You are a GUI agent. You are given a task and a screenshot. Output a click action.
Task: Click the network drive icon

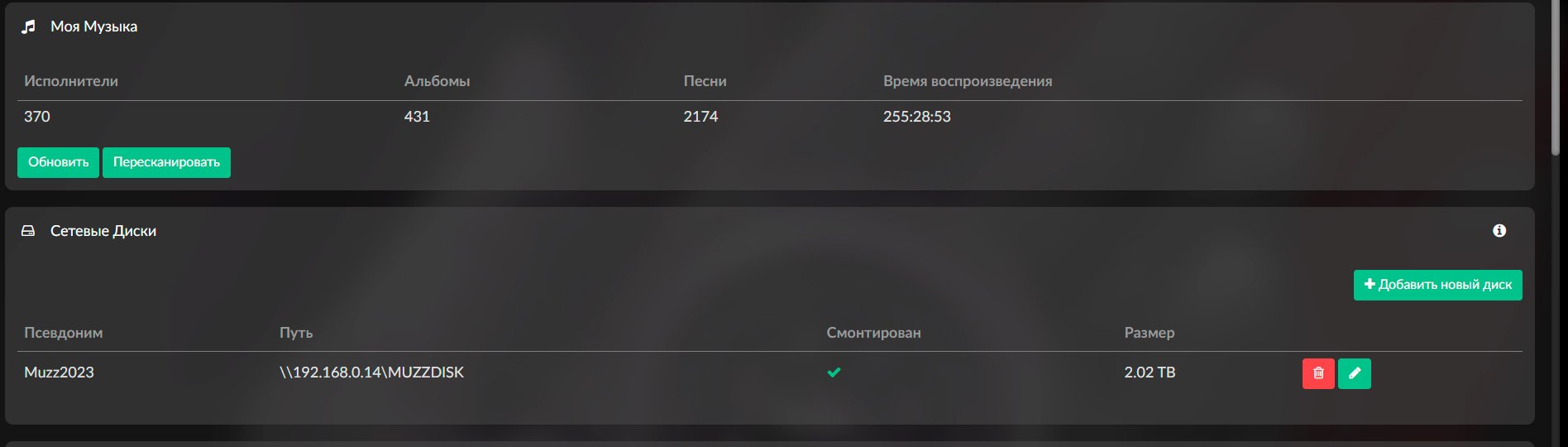(x=28, y=231)
